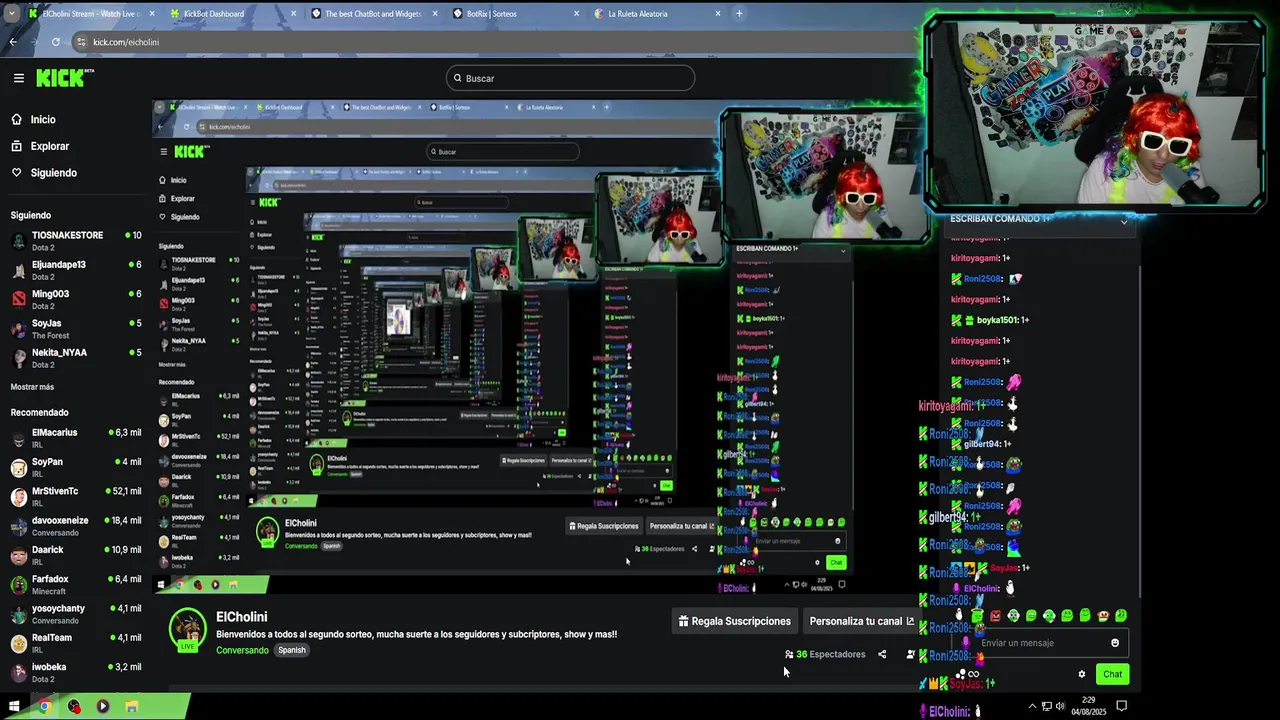Open RealTeam recommended channel

(x=76, y=643)
